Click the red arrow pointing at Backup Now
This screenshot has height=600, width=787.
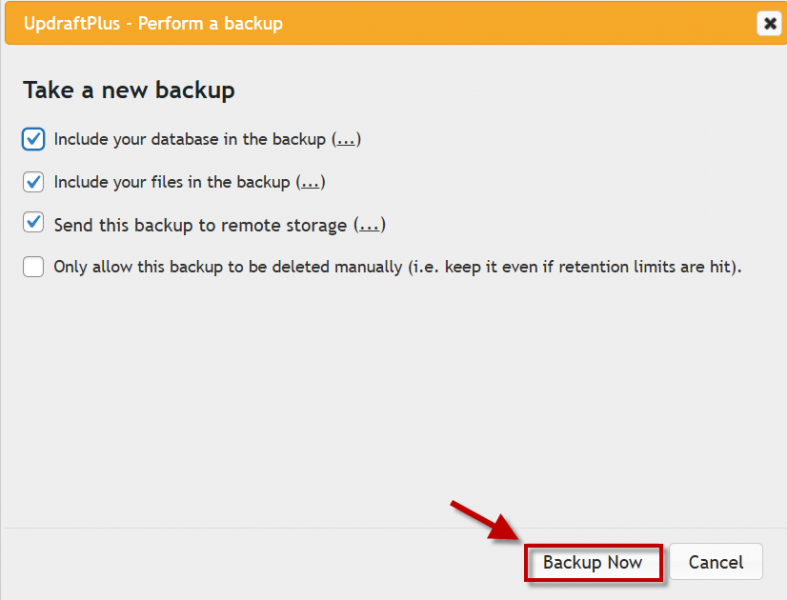point(486,520)
